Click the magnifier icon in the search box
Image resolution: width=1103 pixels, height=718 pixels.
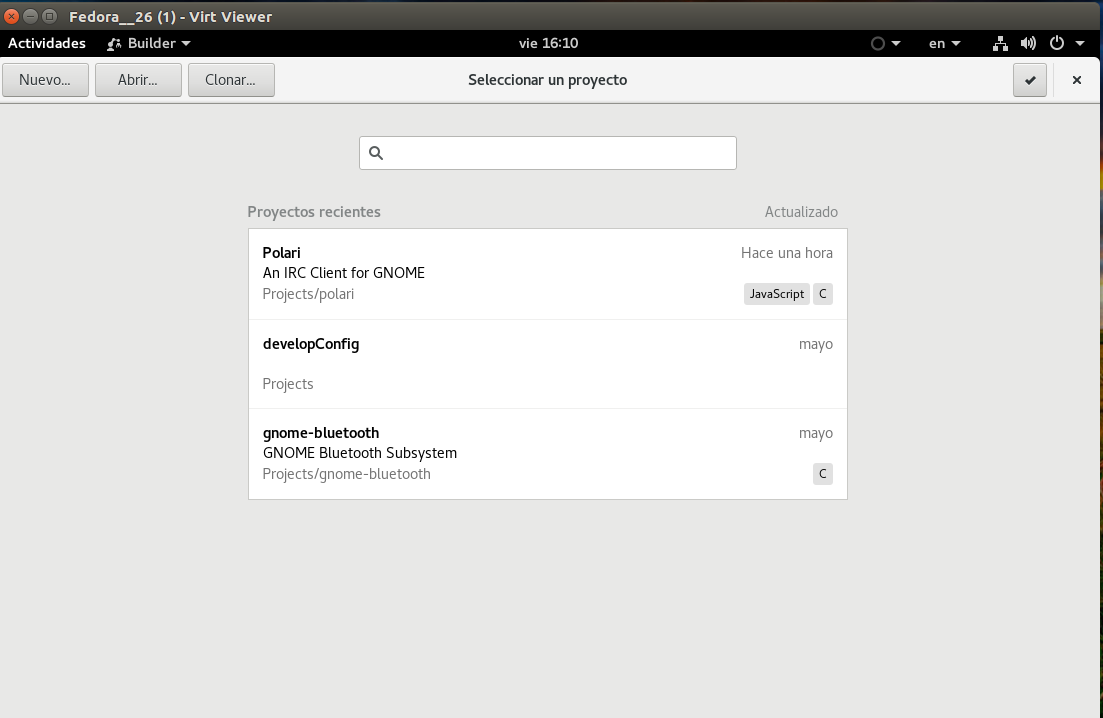click(x=376, y=153)
